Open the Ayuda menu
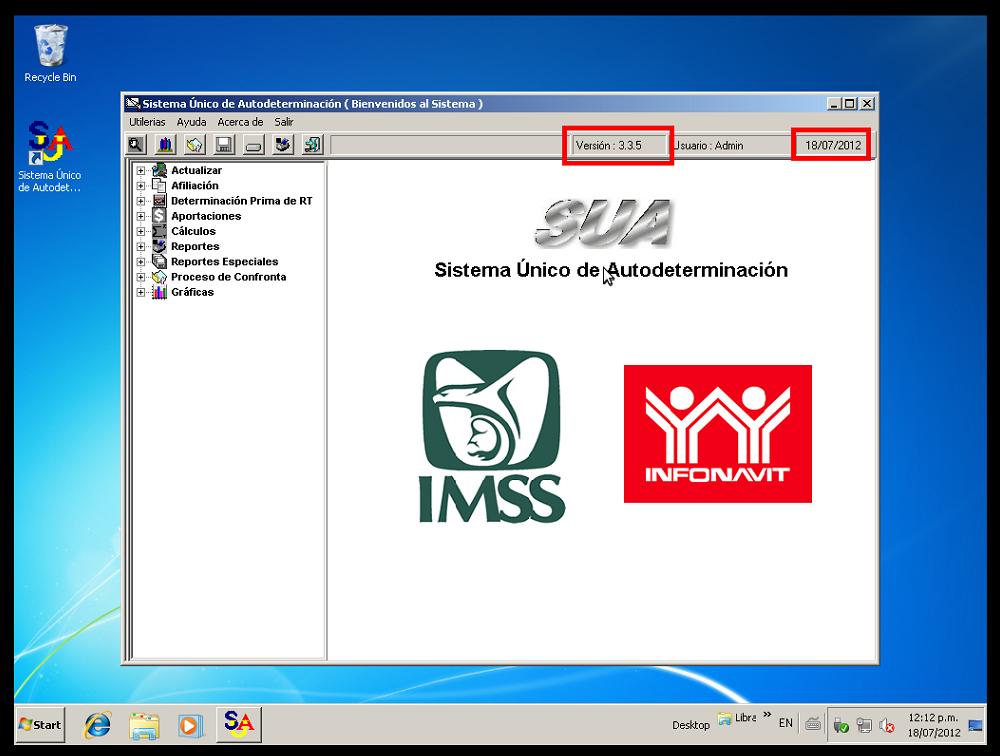 coord(192,121)
